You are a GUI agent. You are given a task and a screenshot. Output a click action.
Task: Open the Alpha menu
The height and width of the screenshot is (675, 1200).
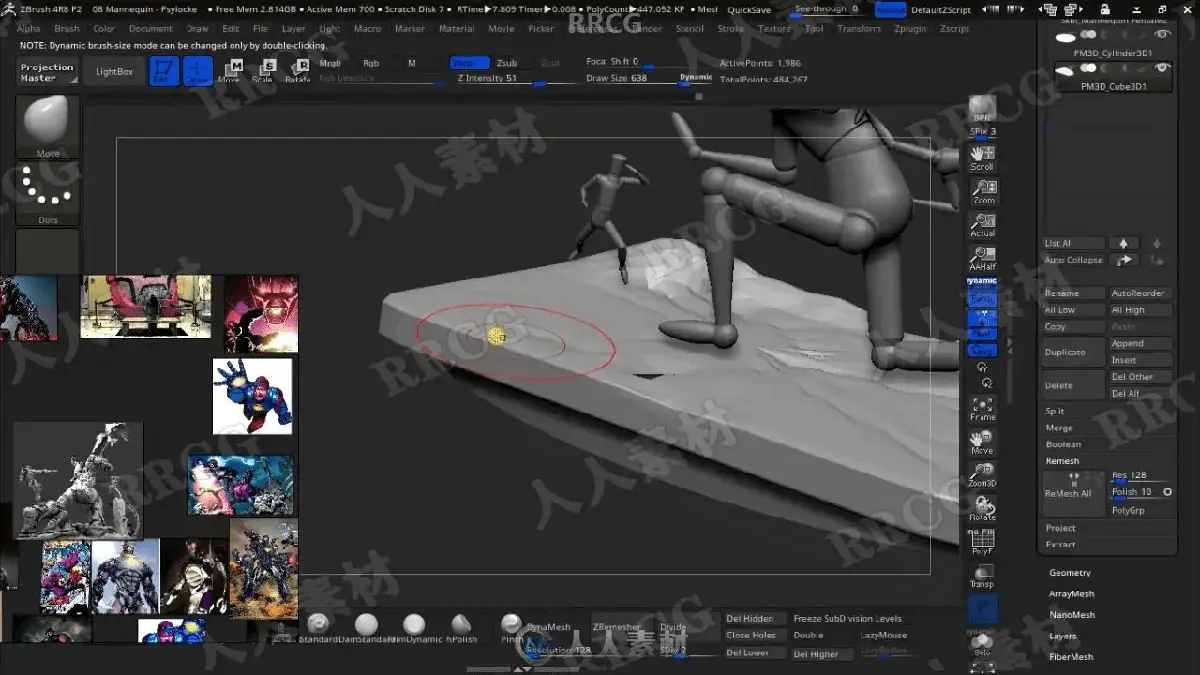pos(29,29)
